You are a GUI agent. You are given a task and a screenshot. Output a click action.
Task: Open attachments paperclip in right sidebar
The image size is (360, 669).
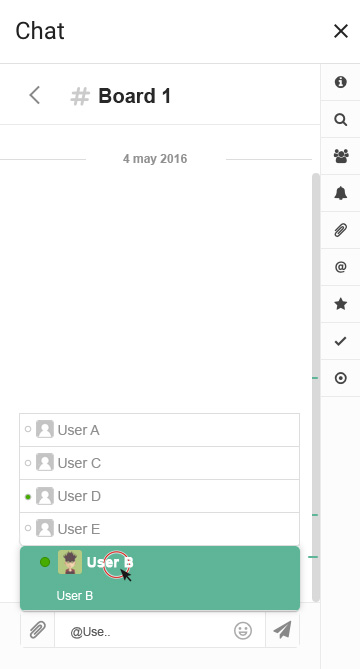click(340, 230)
